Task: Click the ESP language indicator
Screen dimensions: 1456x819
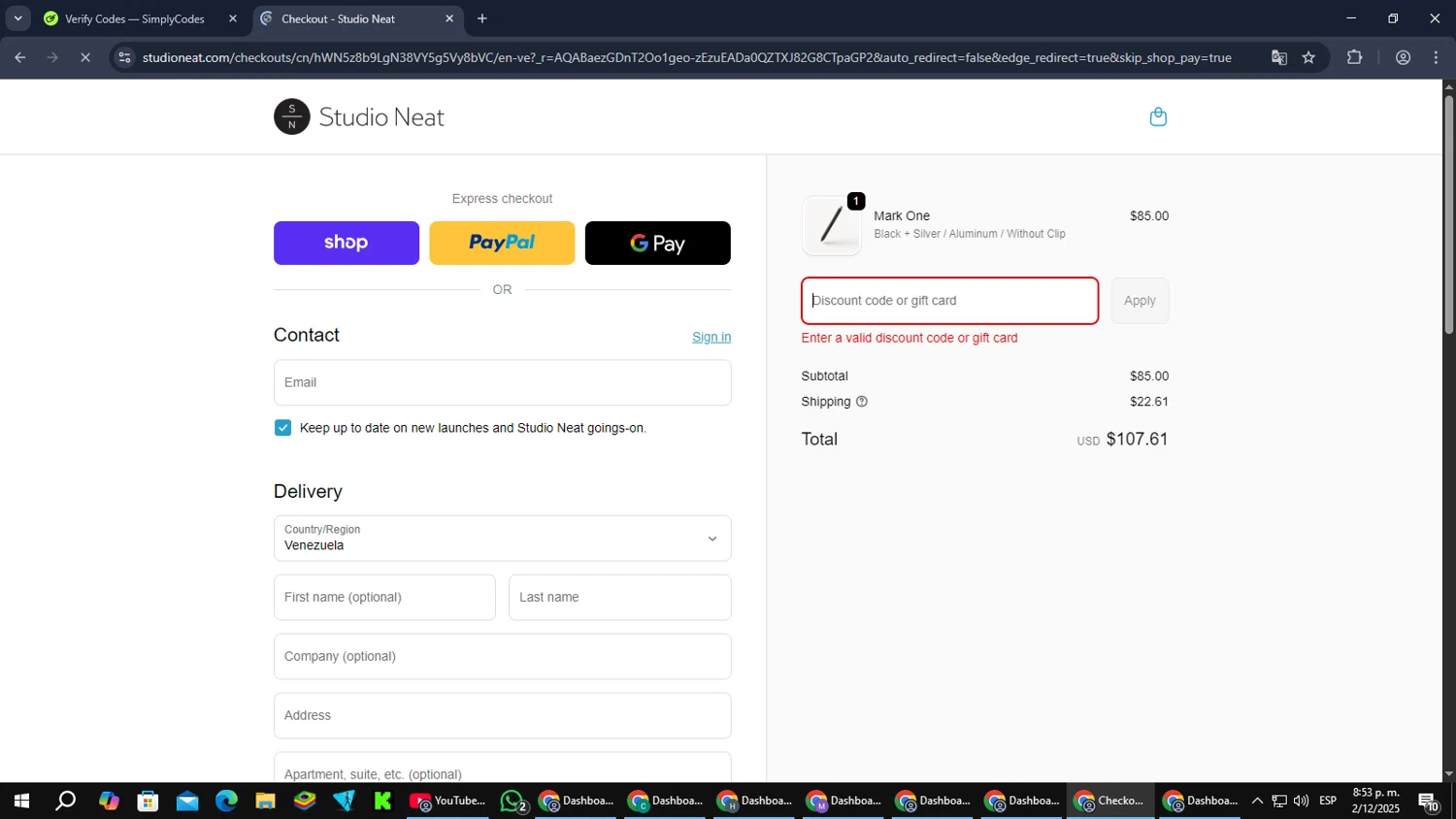Action: (x=1328, y=801)
